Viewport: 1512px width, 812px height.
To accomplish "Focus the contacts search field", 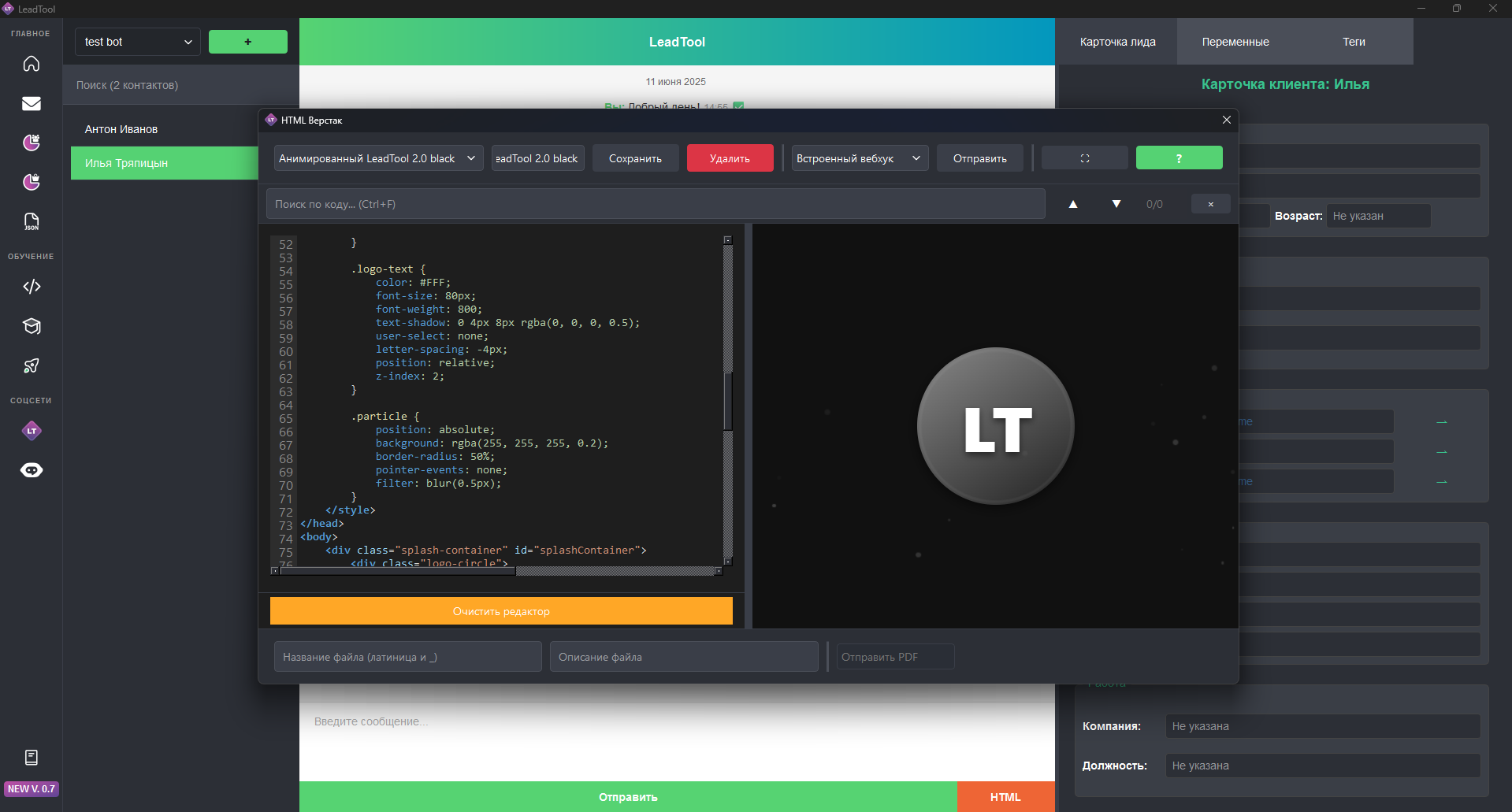I will [181, 85].
